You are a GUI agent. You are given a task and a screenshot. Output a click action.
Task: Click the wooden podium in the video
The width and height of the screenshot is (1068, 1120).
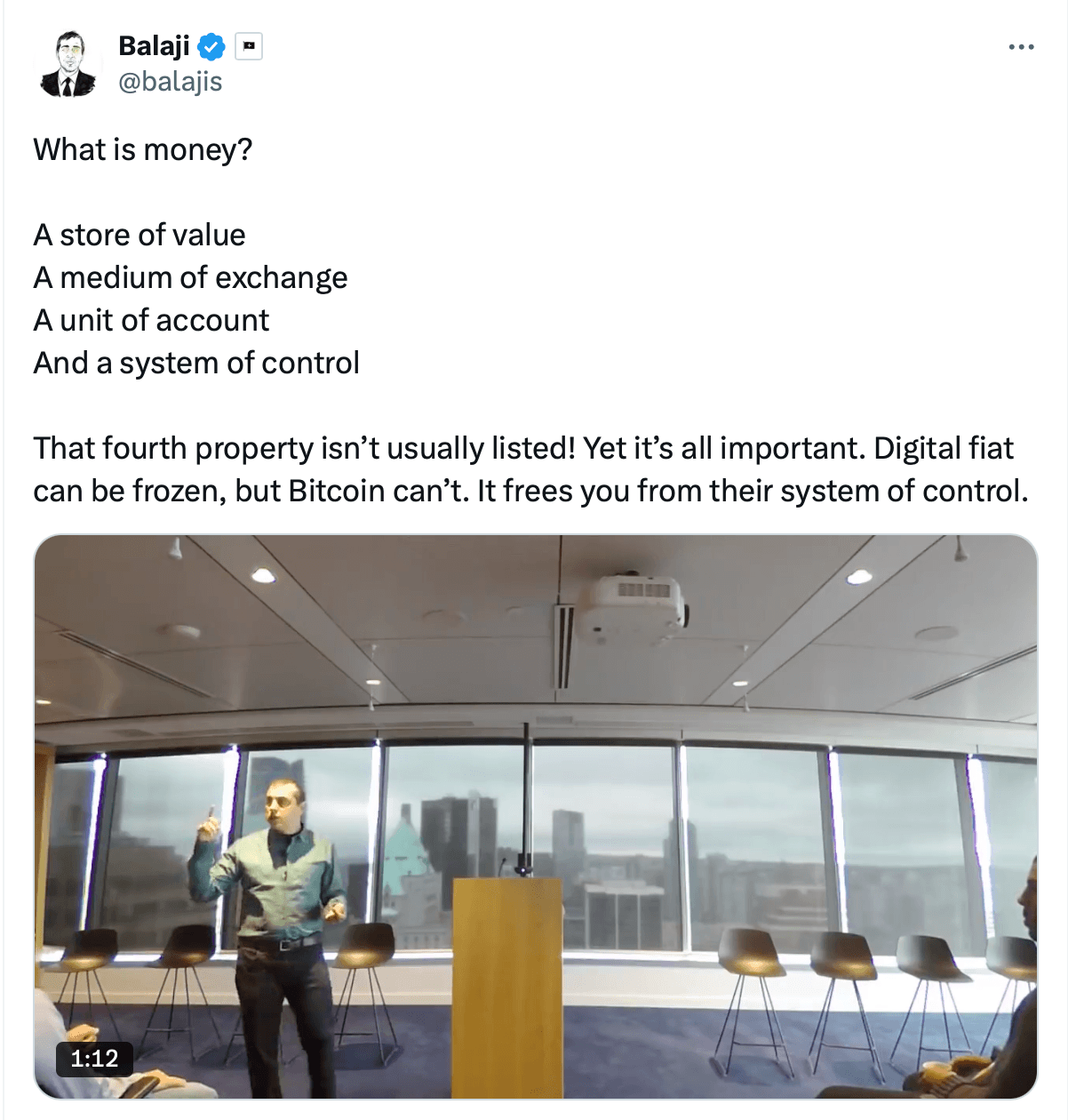coord(507,987)
